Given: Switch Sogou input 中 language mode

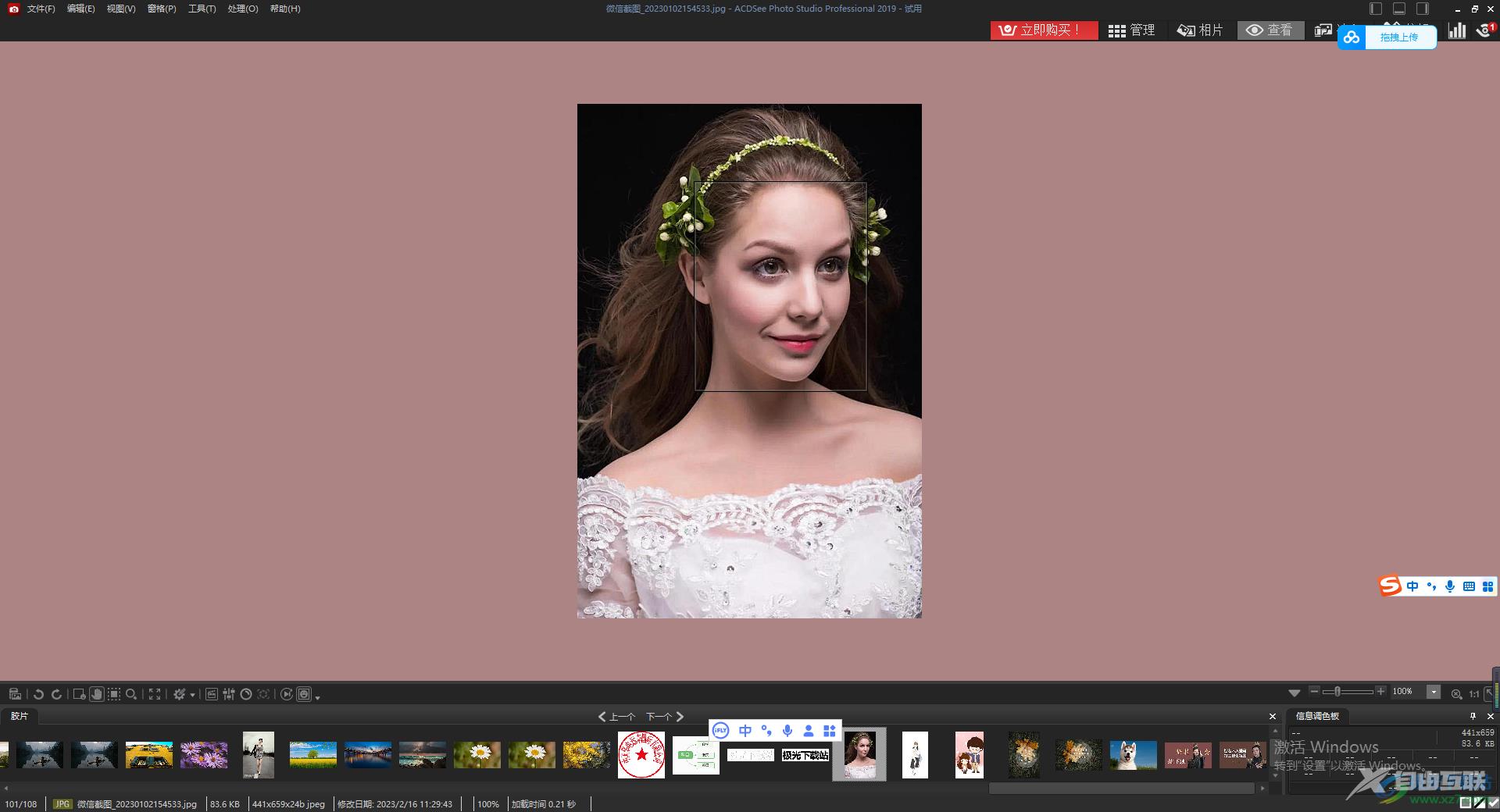Looking at the screenshot, I should (x=1412, y=586).
